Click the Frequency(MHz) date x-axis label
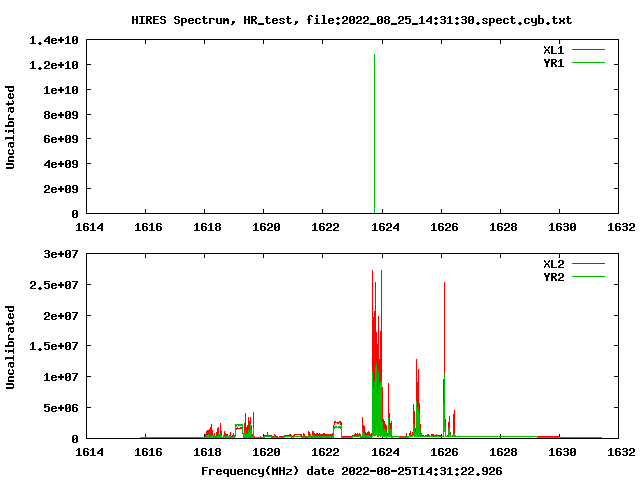 [351, 471]
